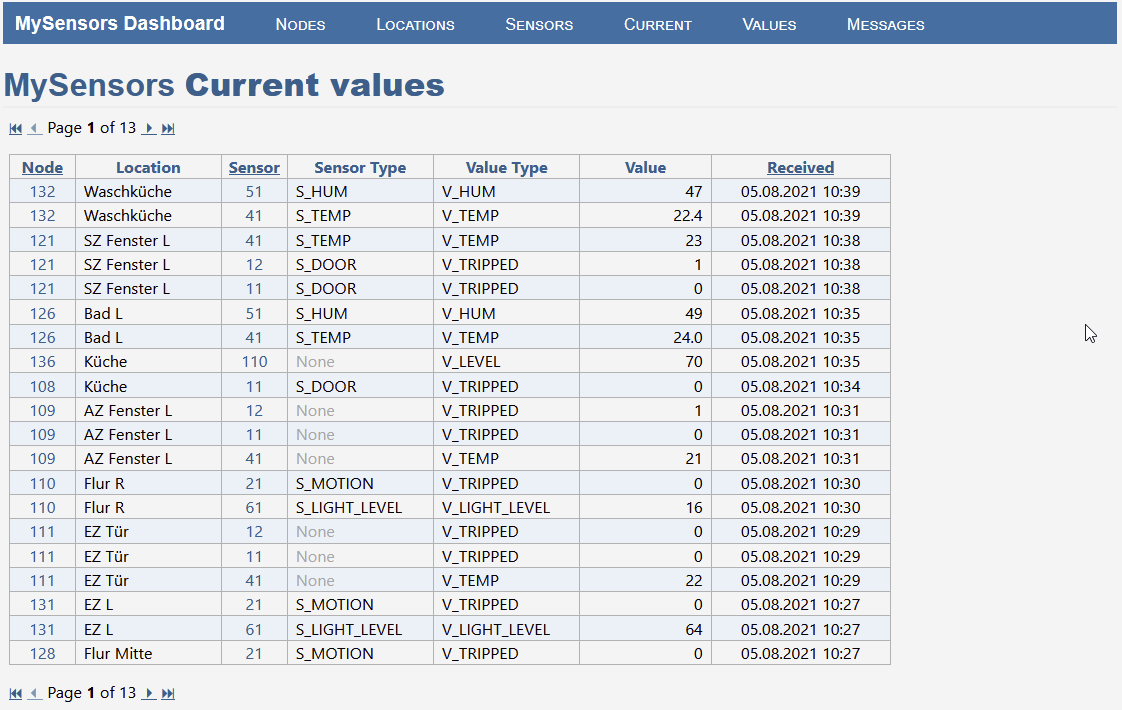This screenshot has height=710, width=1122.
Task: Select value 23 in the SZ Fenster L row
Action: 693,240
